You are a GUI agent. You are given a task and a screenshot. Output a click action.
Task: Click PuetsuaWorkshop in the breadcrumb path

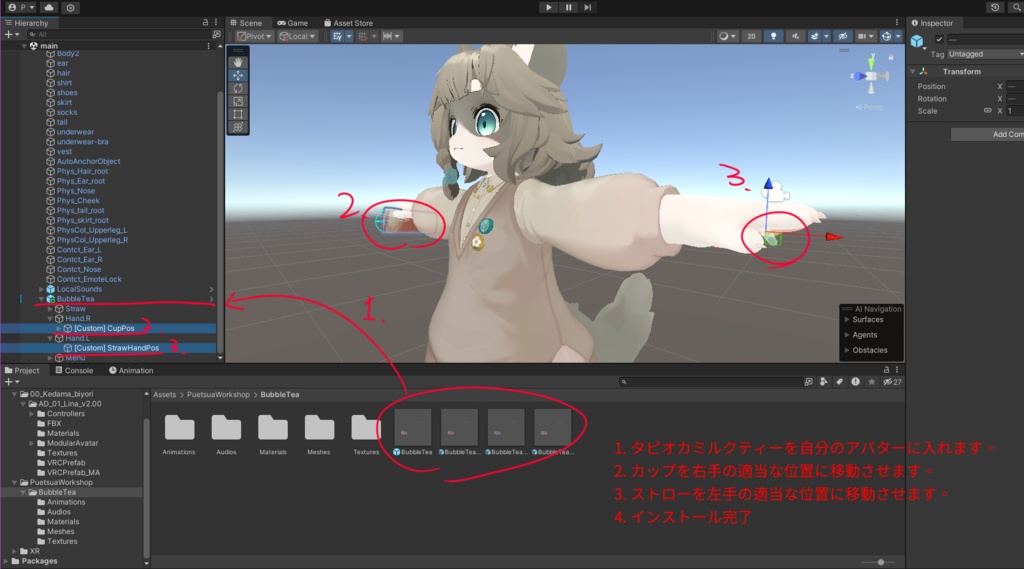pyautogui.click(x=218, y=395)
